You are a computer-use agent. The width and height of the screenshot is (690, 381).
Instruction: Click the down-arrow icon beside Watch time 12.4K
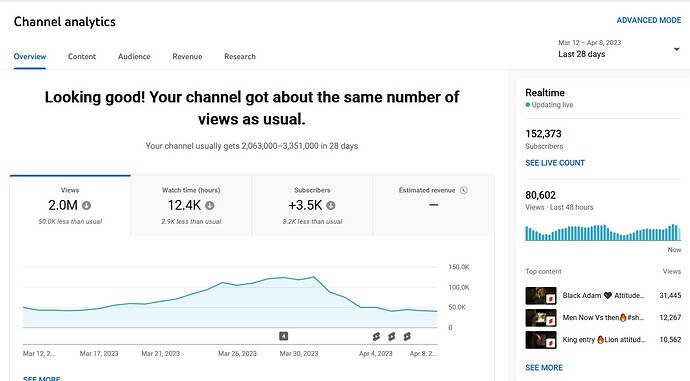tap(210, 205)
